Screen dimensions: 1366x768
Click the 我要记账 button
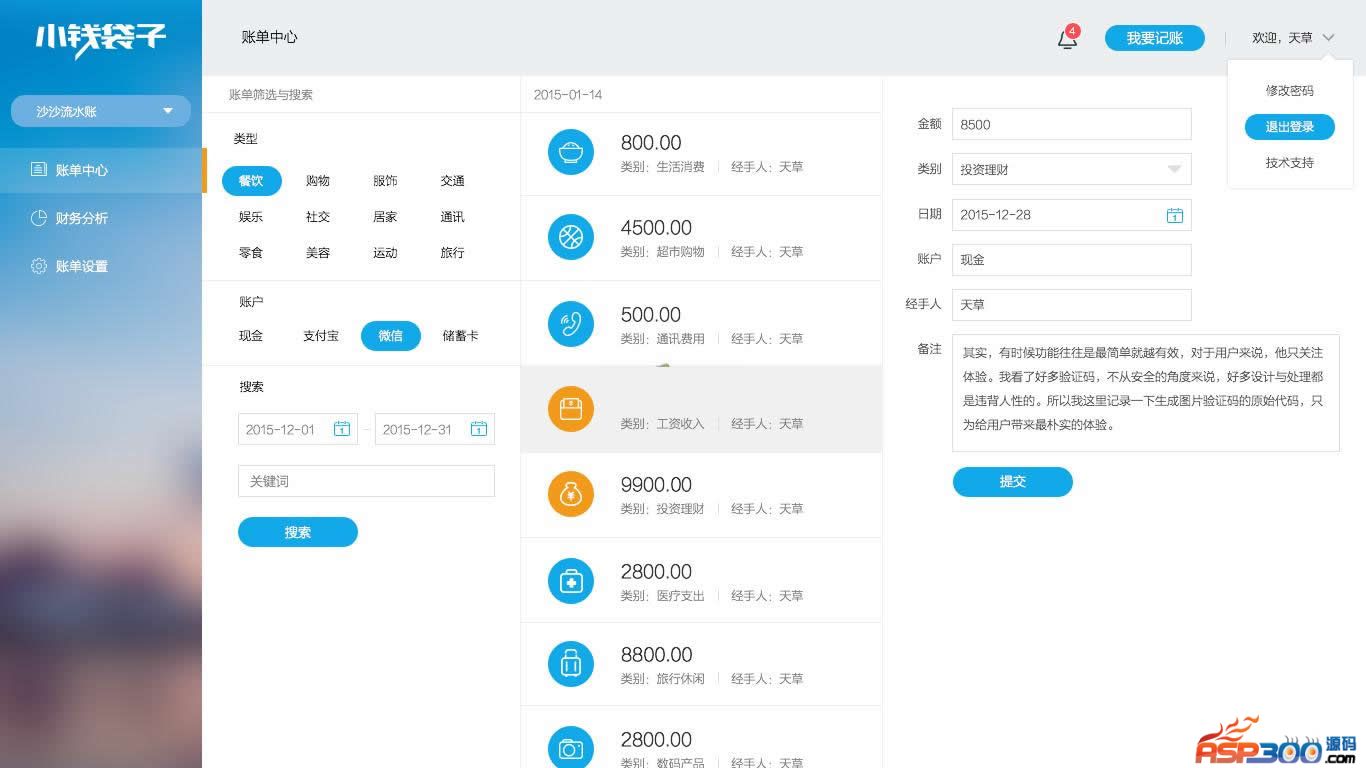[1154, 38]
